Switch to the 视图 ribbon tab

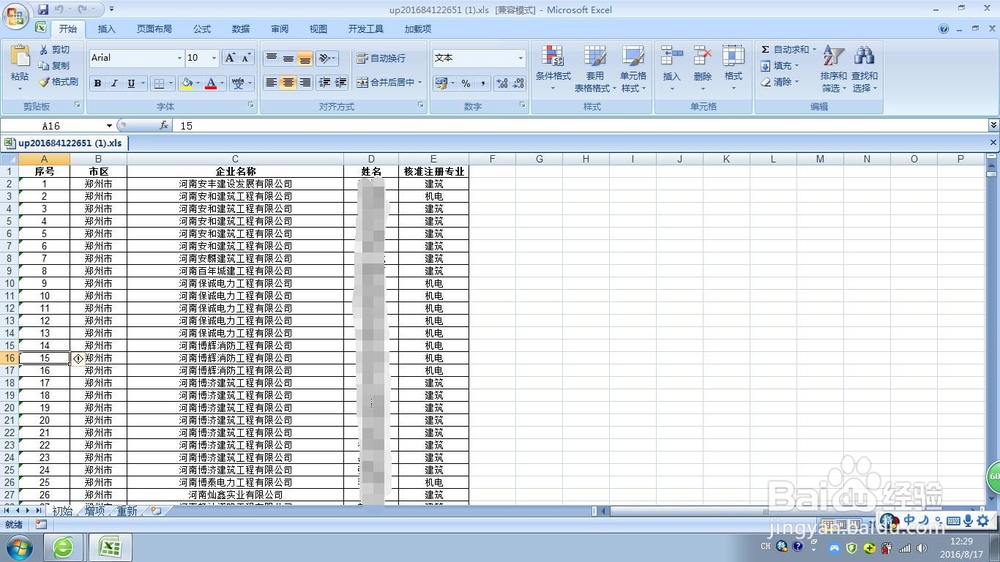pos(318,29)
